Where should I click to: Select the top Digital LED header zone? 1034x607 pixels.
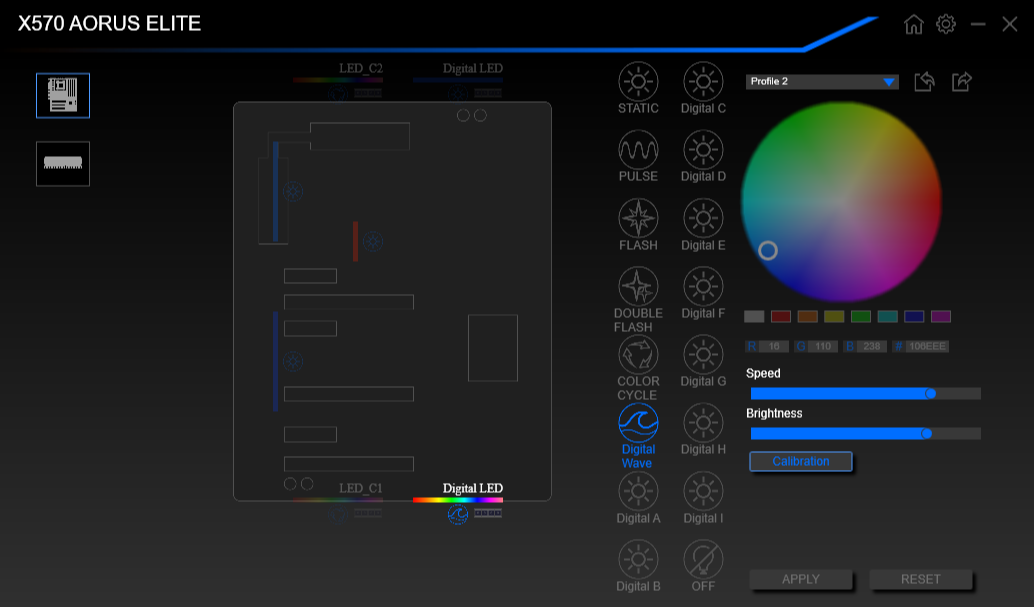click(458, 81)
